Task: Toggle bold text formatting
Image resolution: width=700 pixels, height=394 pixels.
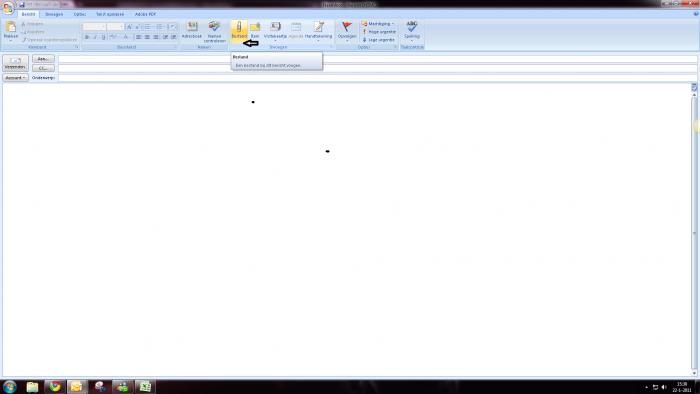Action: 87,37
